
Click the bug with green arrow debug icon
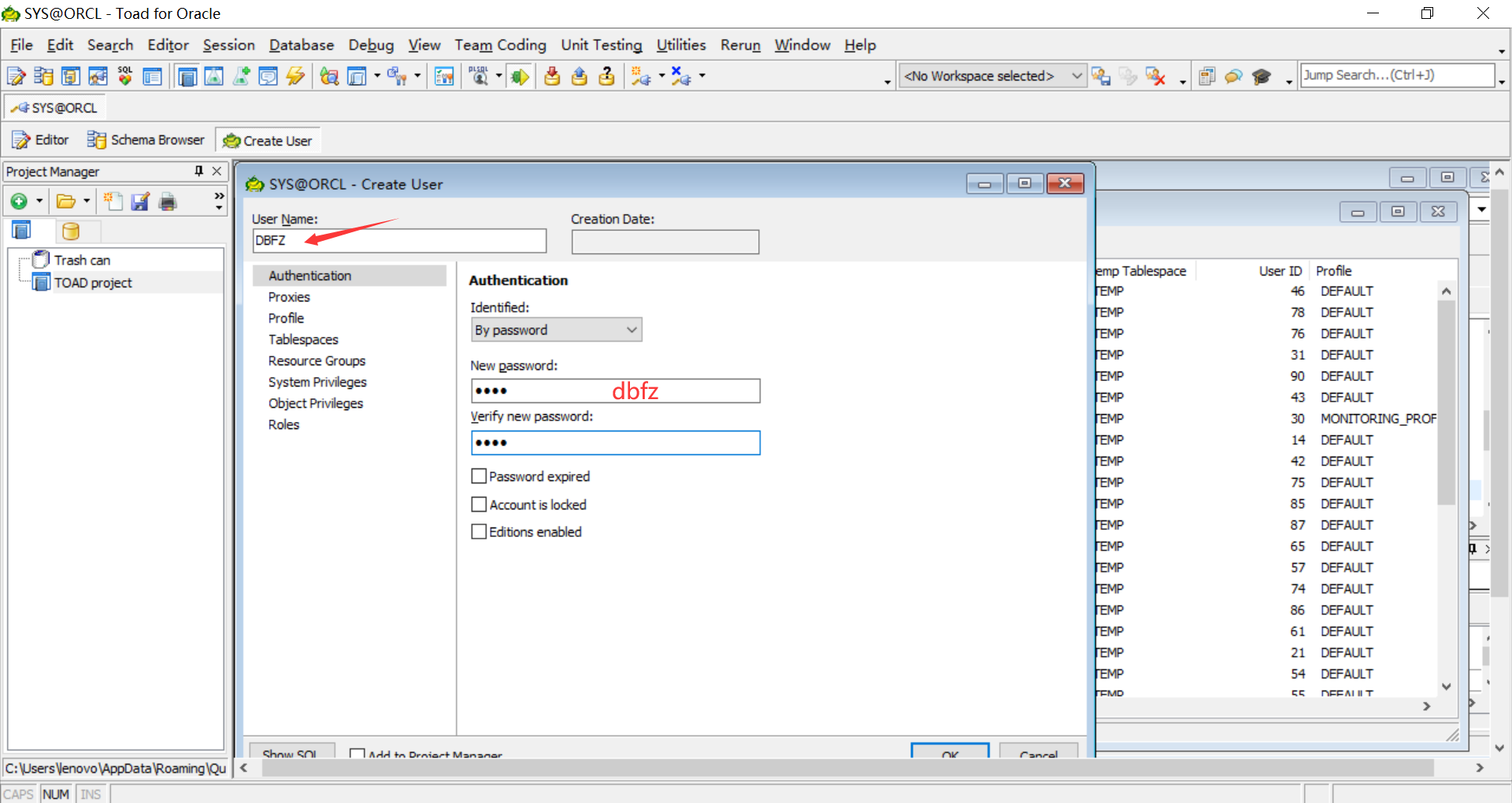tap(518, 76)
